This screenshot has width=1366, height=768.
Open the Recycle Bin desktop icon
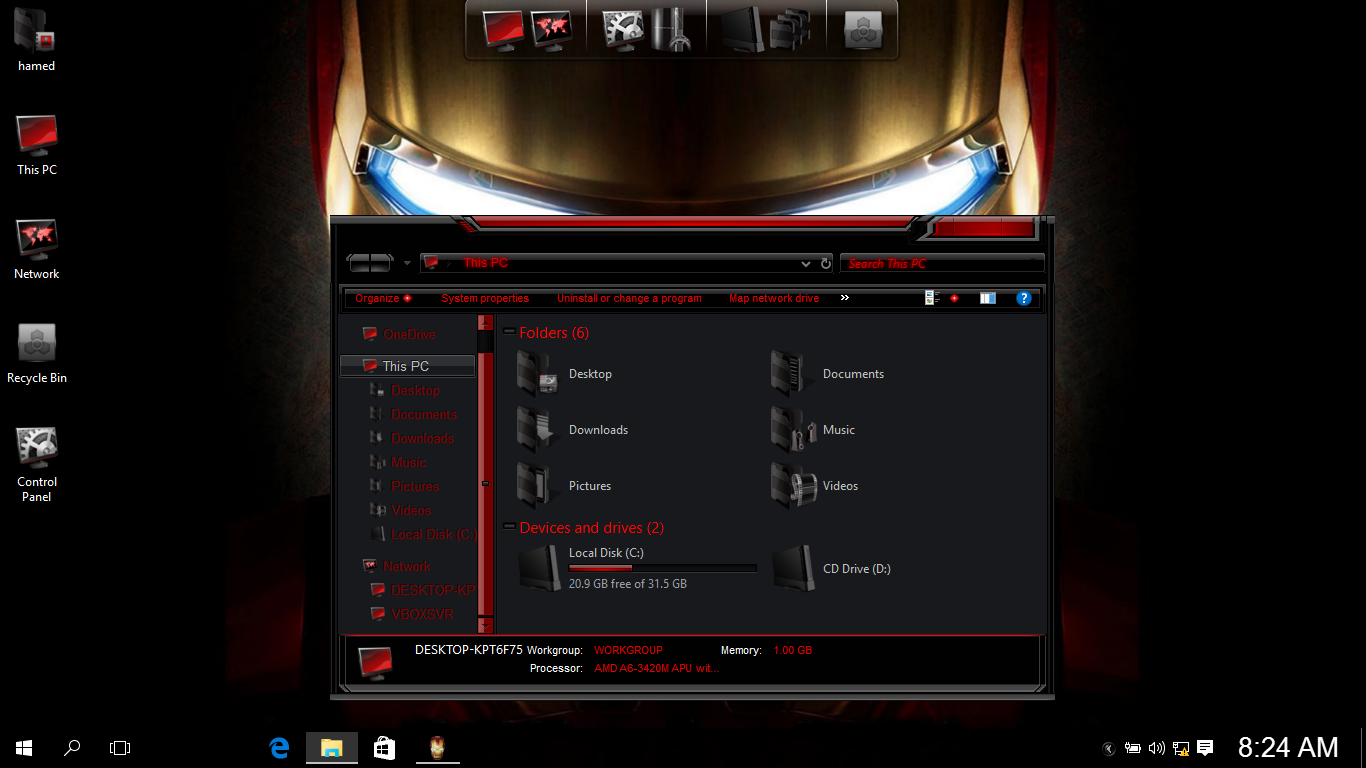click(37, 345)
